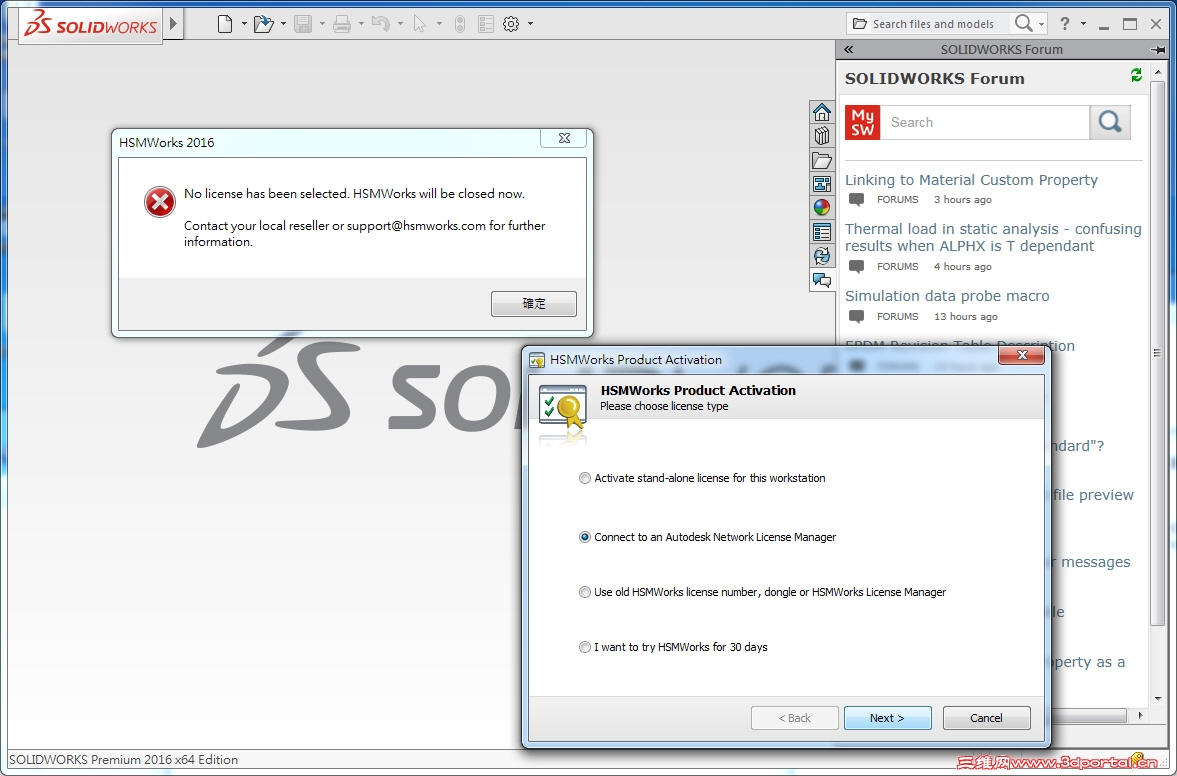This screenshot has width=1177, height=776.
Task: Click FORUMS comment icon under Simulation data post
Action: click(856, 317)
